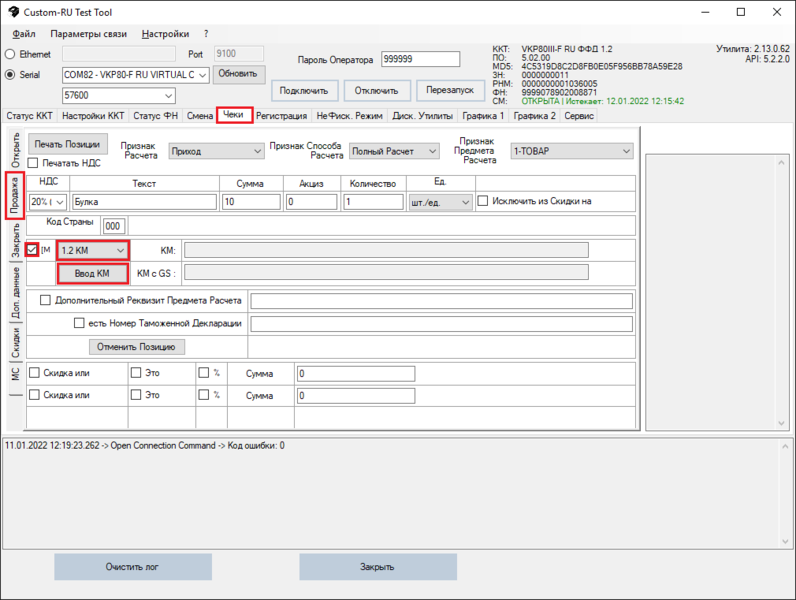Click the Текст field containing Булка

click(144, 202)
